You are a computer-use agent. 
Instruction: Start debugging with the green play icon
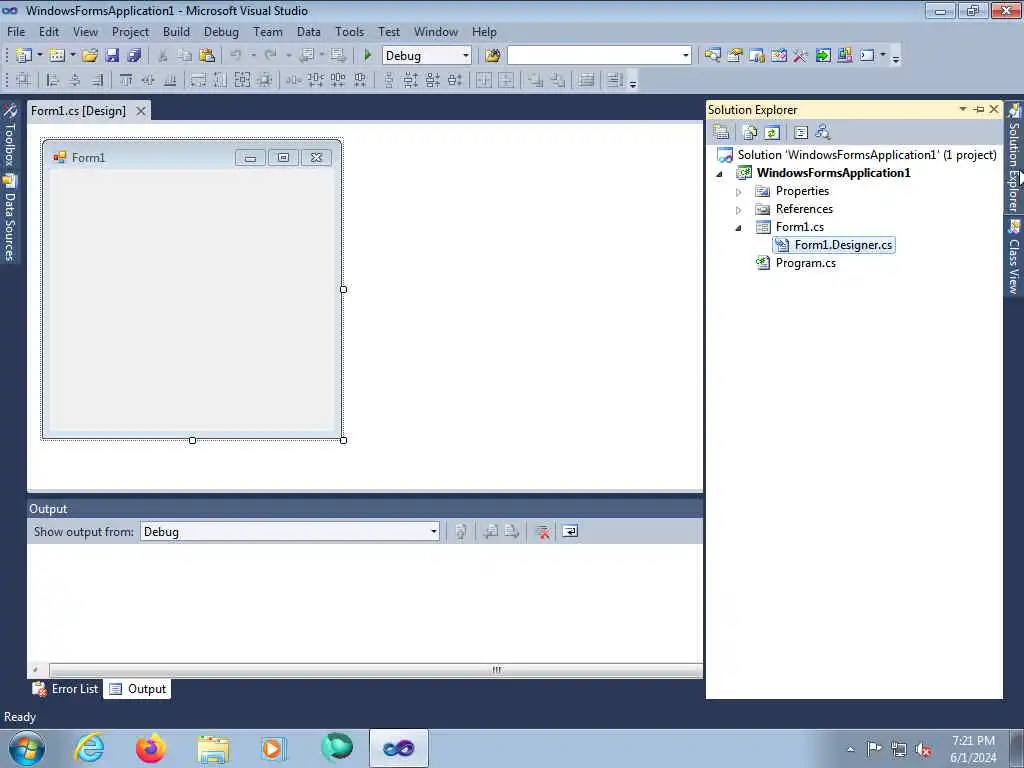coord(368,56)
